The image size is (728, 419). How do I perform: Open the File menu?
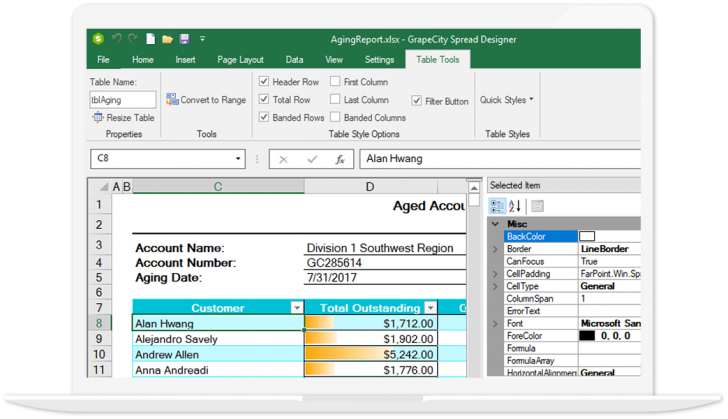click(x=103, y=59)
